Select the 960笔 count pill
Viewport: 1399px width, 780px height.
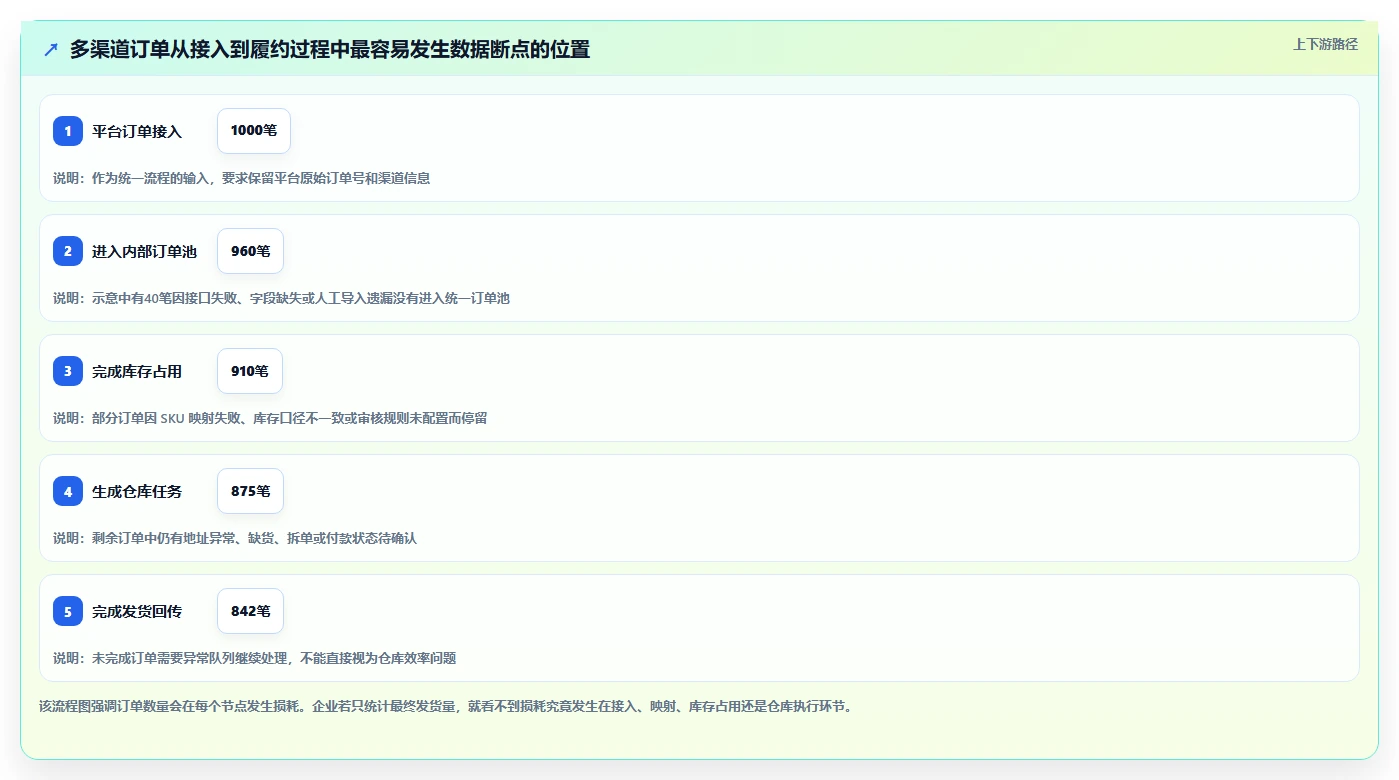coord(250,251)
